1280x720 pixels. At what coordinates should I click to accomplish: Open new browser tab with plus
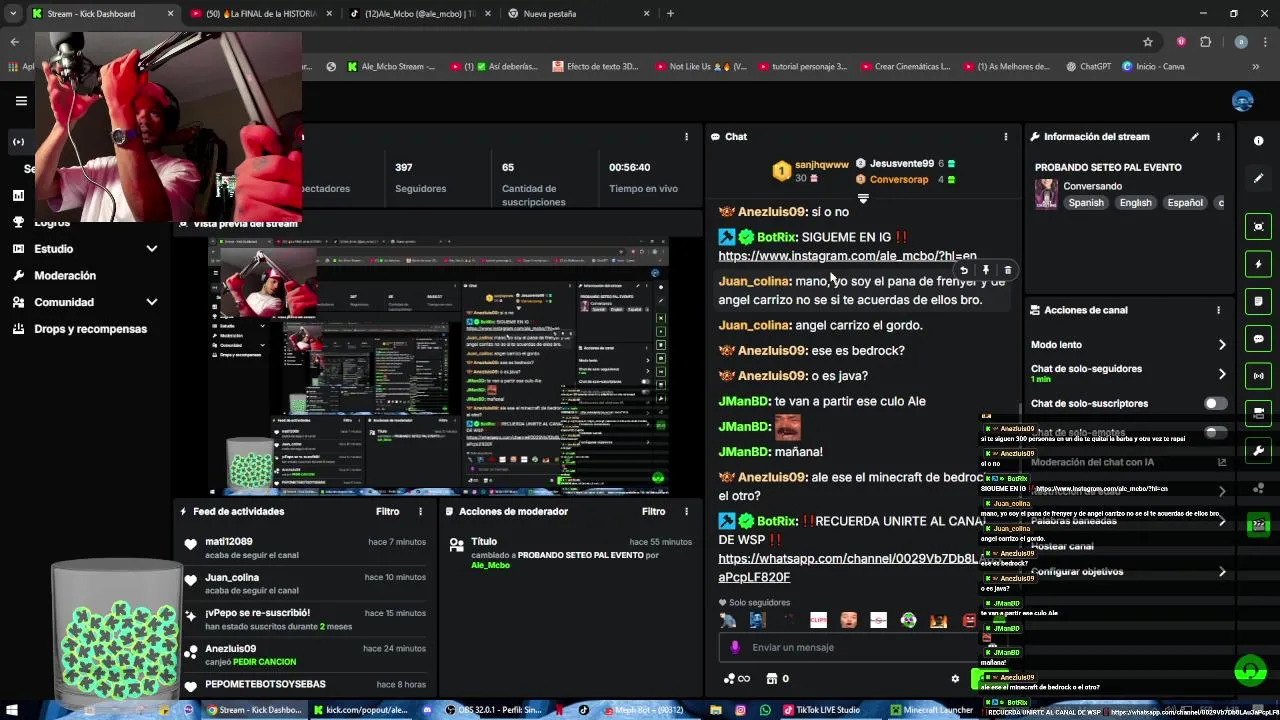tap(670, 14)
